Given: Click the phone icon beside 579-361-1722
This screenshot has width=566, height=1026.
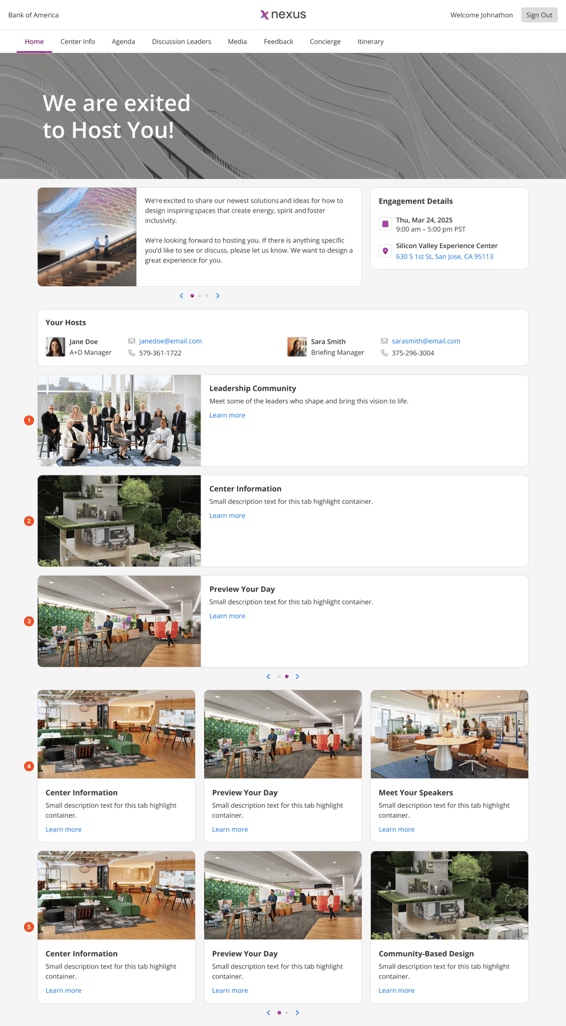Looking at the screenshot, I should tap(132, 353).
